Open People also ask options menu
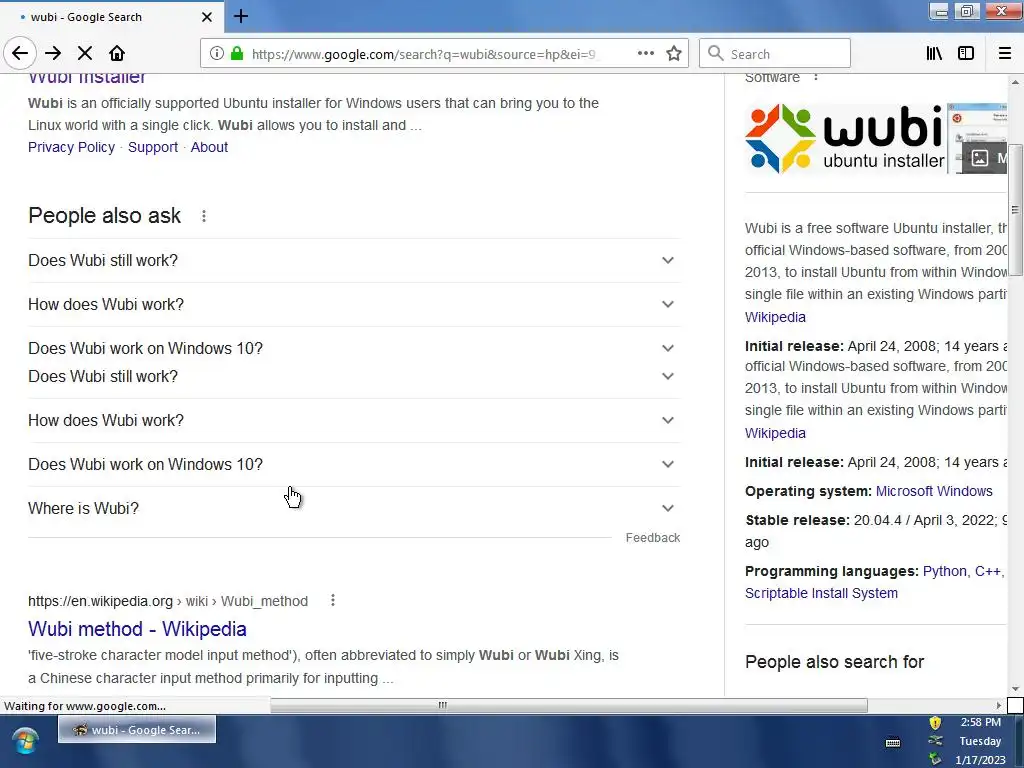Screen dimensions: 1024x768 pyautogui.click(x=204, y=216)
